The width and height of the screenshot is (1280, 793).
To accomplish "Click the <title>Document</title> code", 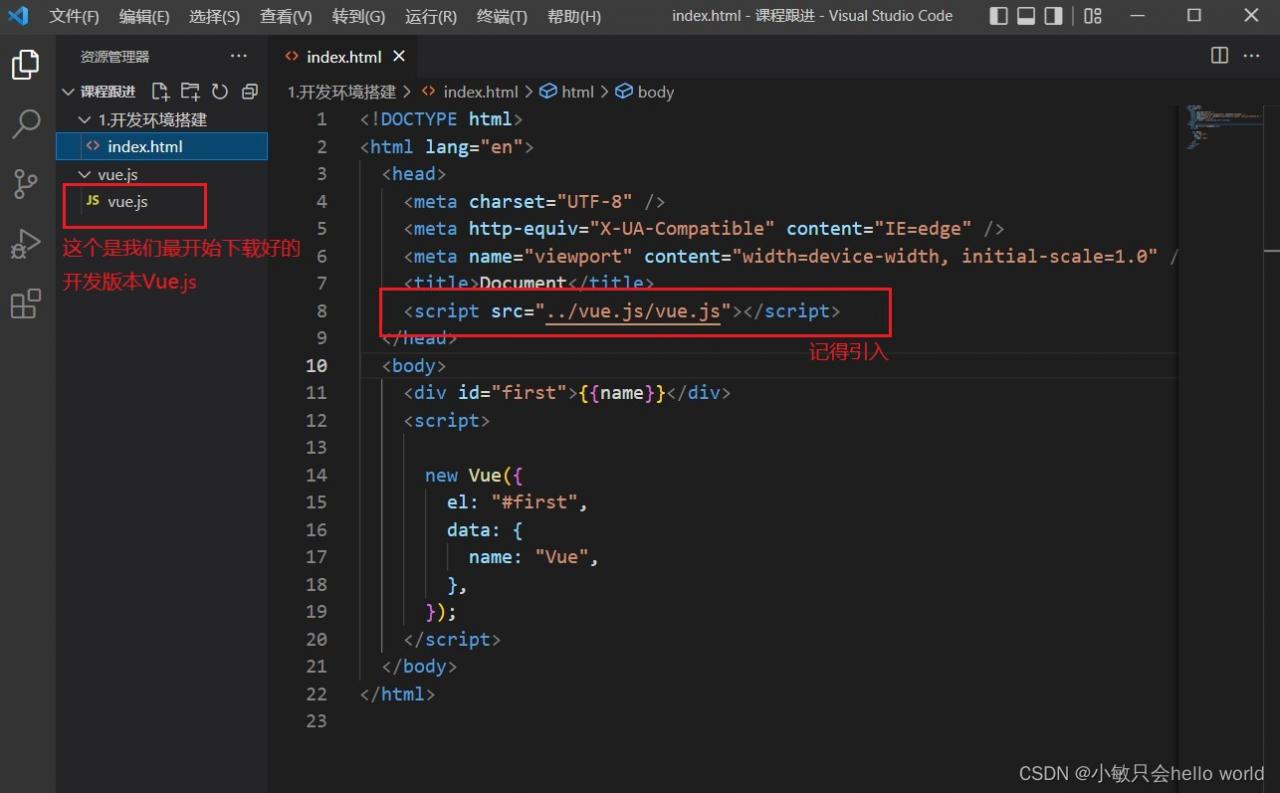I will pos(529,284).
